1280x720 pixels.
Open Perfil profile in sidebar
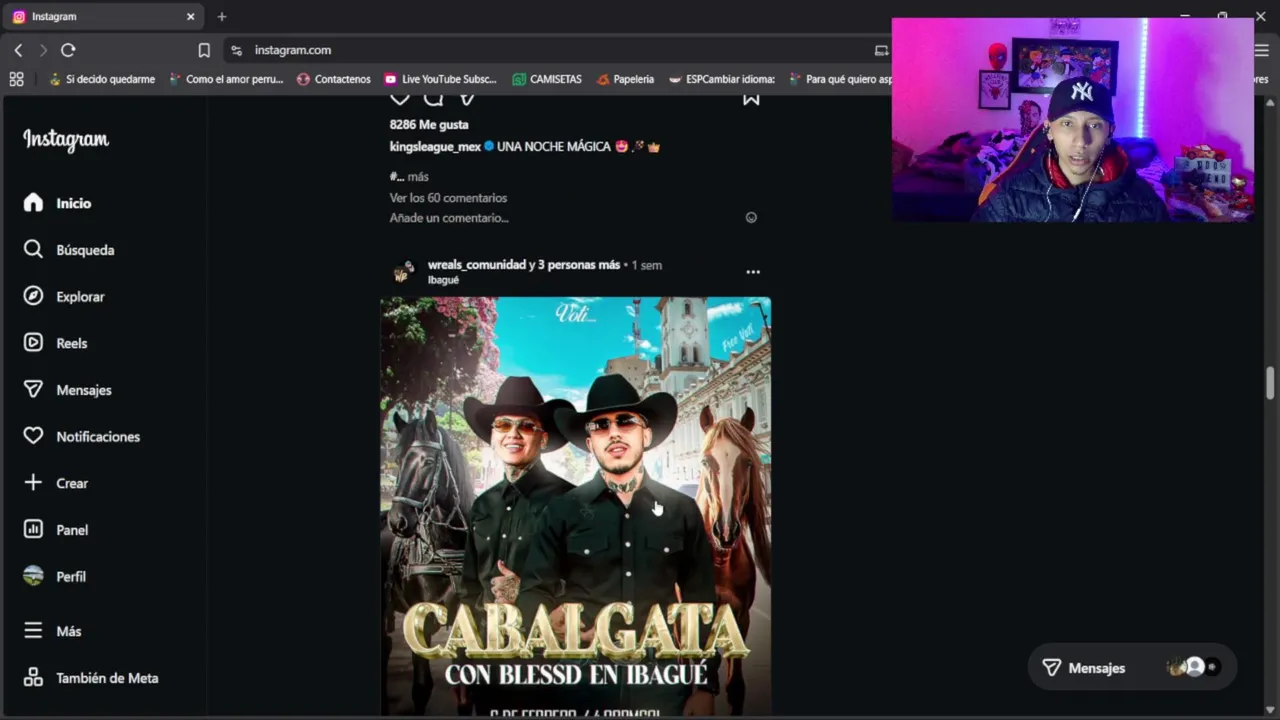54,577
